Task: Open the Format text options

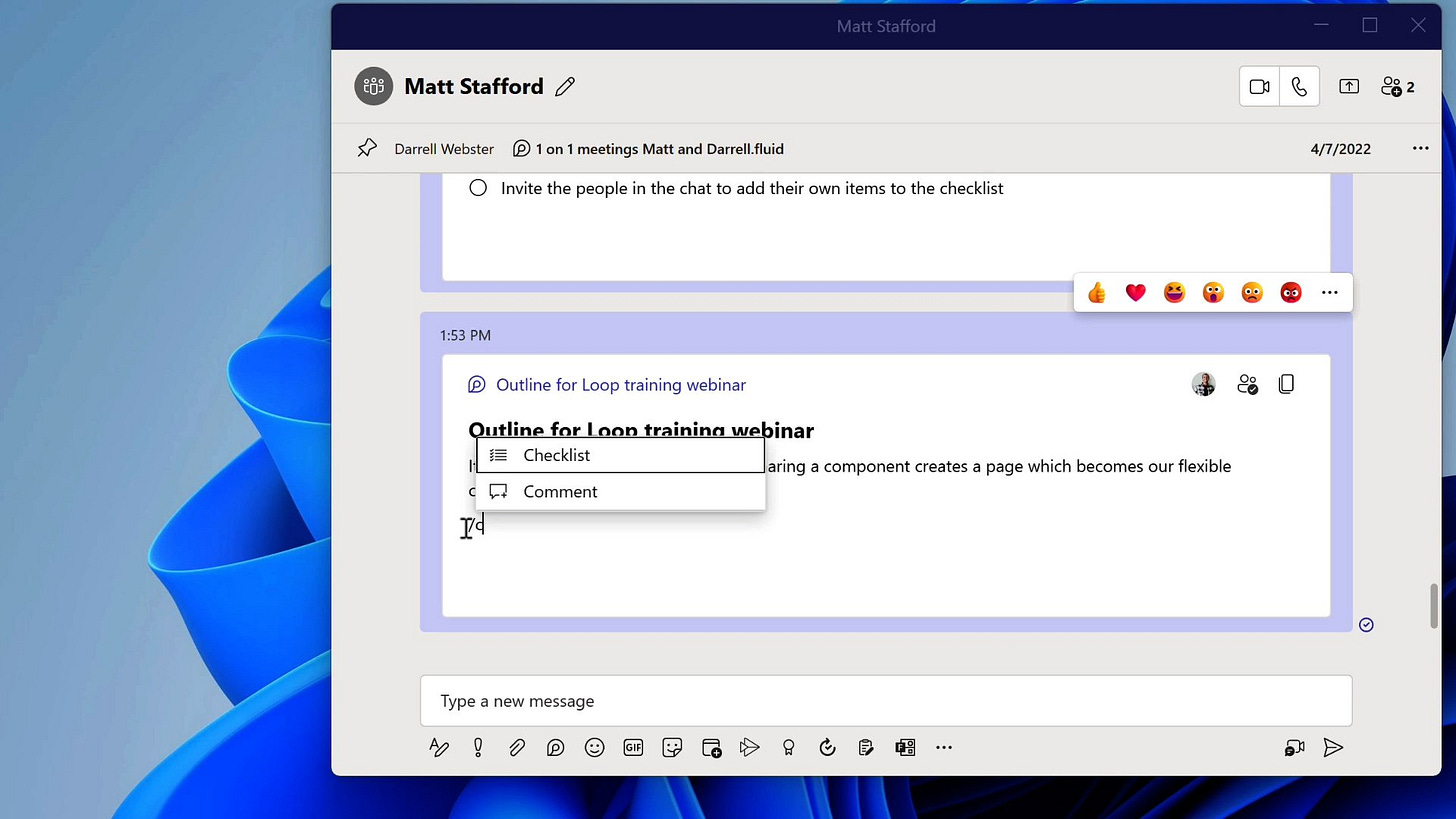Action: [x=439, y=747]
